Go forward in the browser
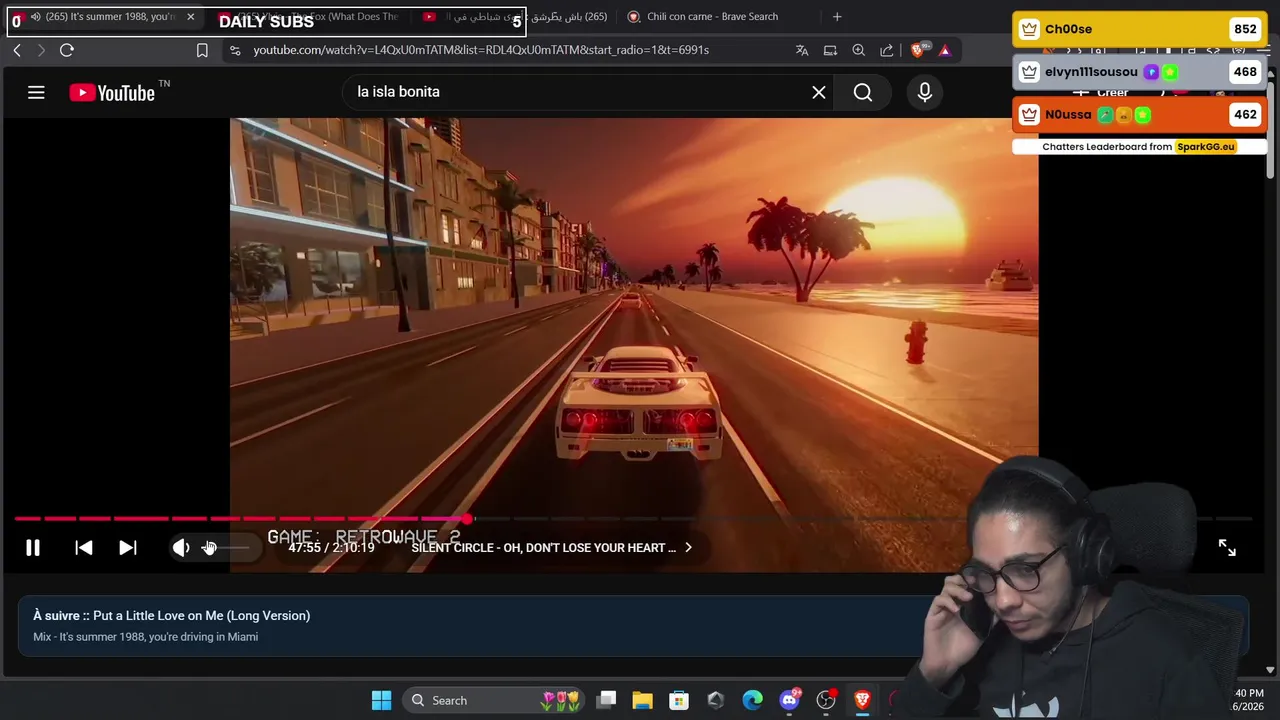The image size is (1280, 720). click(x=41, y=50)
